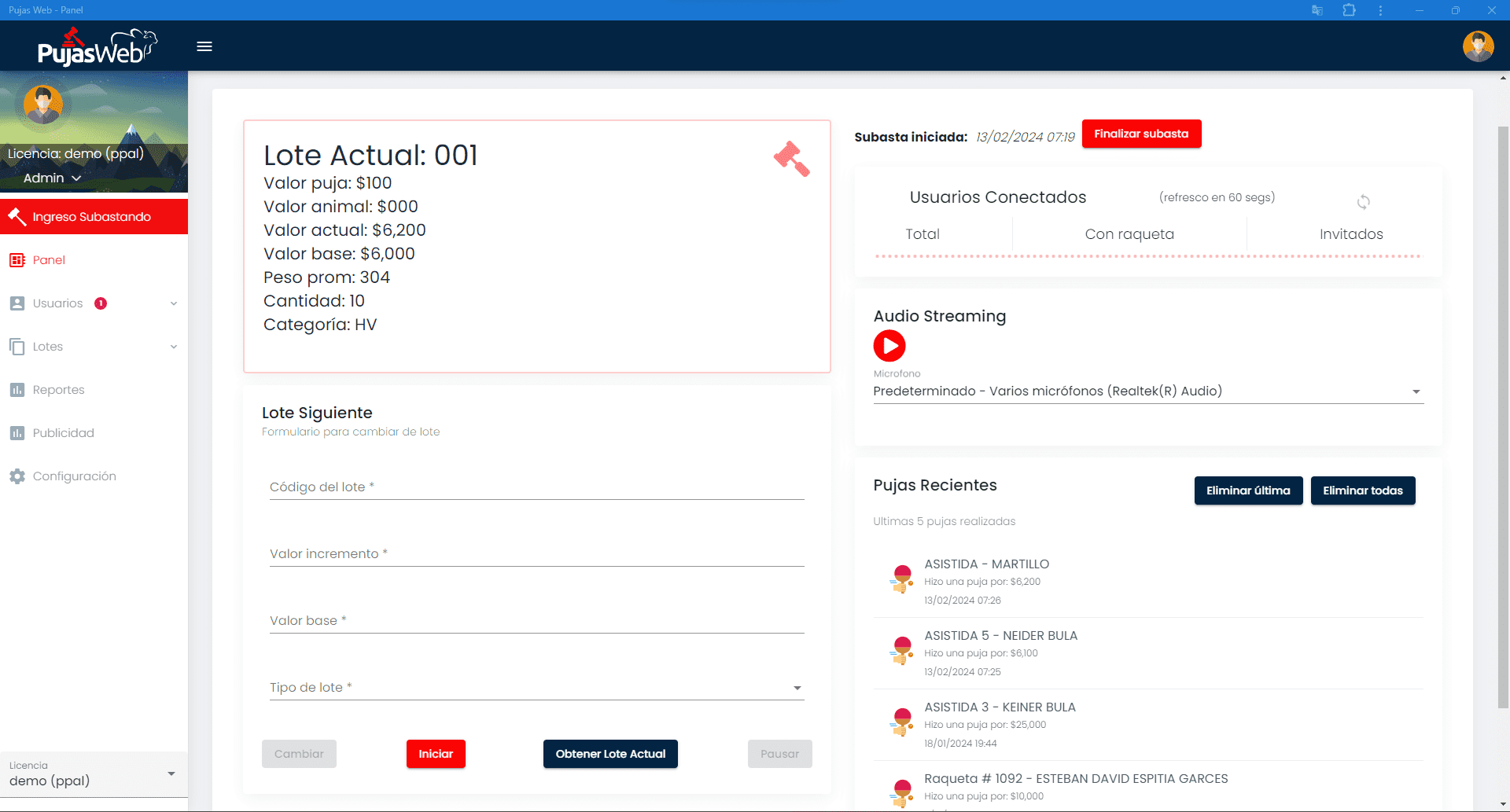
Task: Open the Micrófono device dropdown
Action: [1147, 391]
